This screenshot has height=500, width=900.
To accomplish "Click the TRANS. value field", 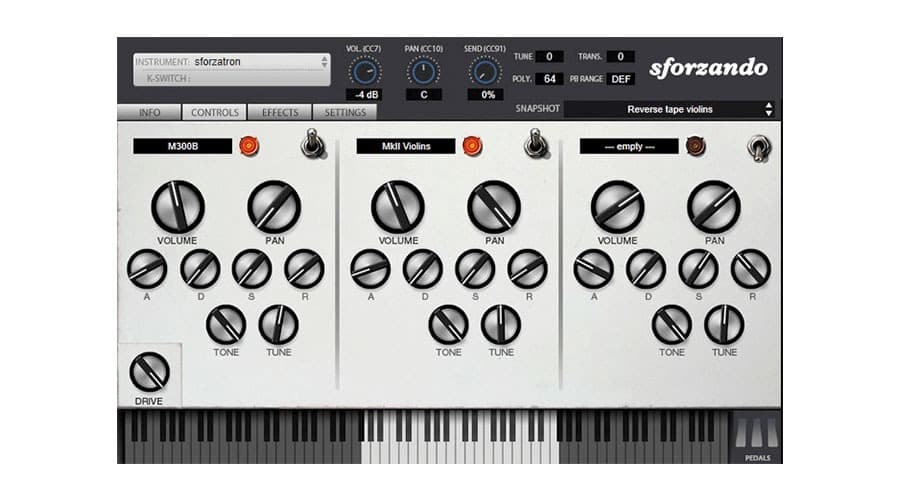I will pyautogui.click(x=620, y=56).
